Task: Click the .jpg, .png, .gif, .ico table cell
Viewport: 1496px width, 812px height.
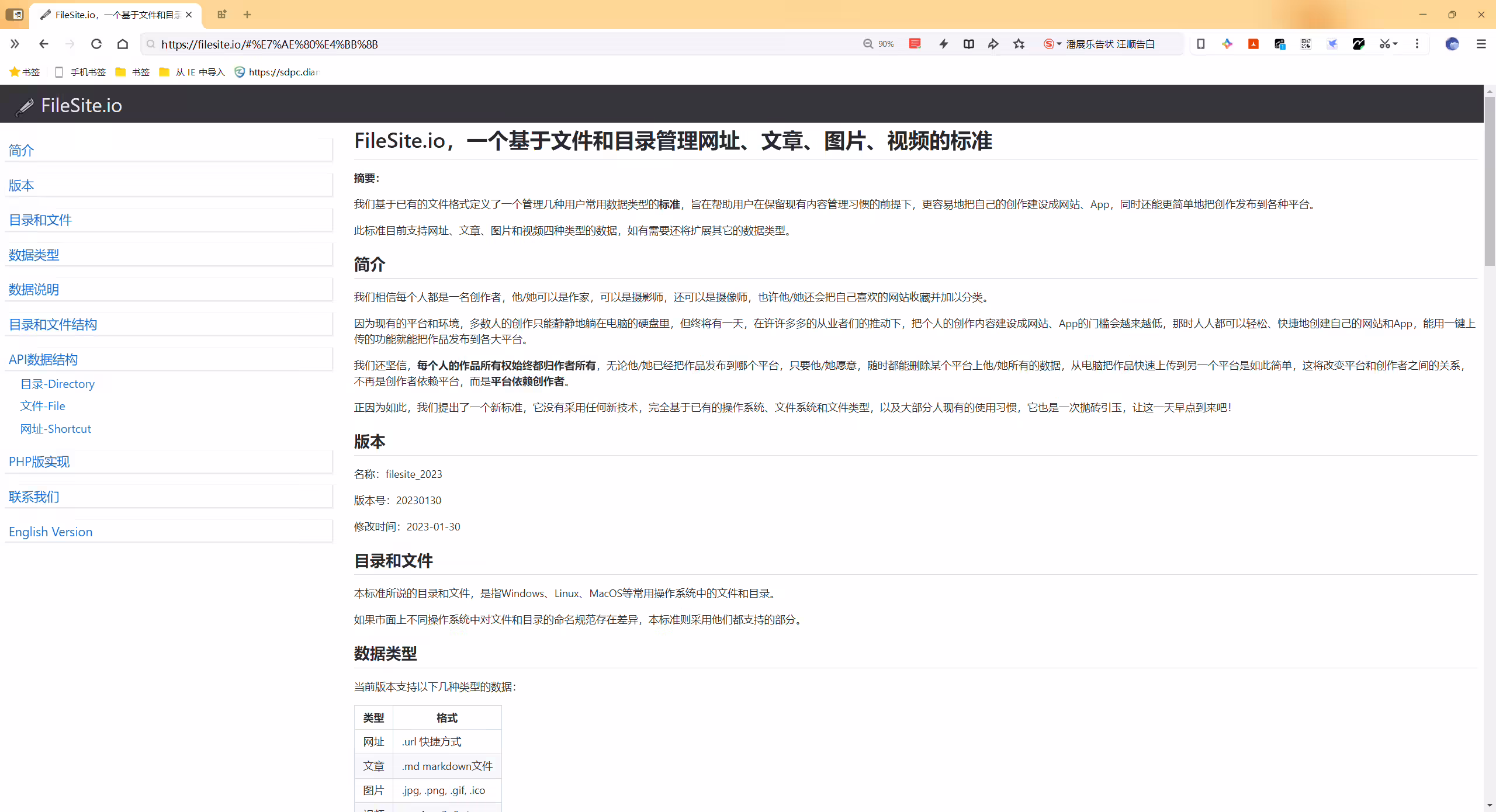Action: pyautogui.click(x=447, y=790)
